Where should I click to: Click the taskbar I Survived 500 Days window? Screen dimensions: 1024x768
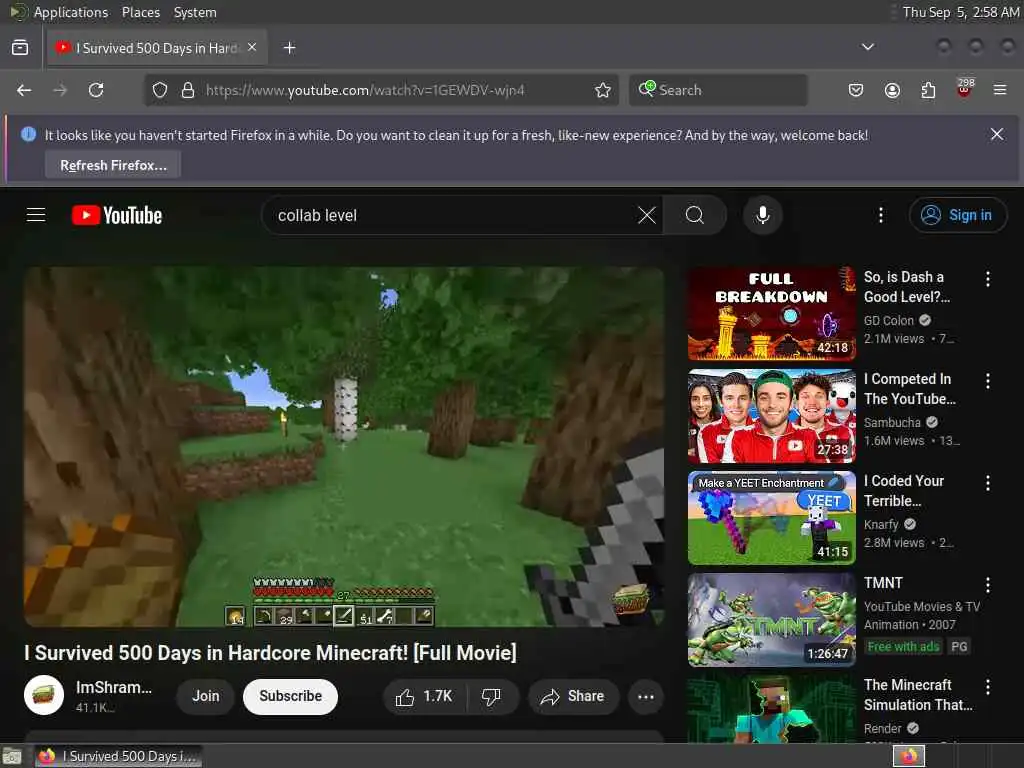[x=118, y=756]
